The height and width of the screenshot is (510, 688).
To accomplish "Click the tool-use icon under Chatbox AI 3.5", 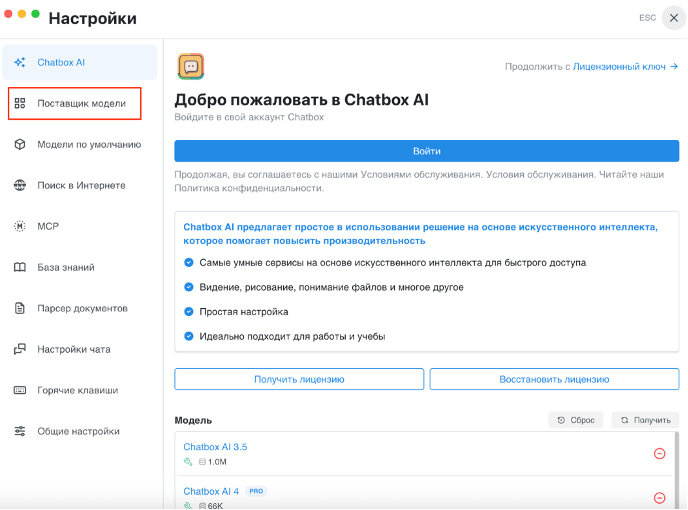I will tap(188, 462).
